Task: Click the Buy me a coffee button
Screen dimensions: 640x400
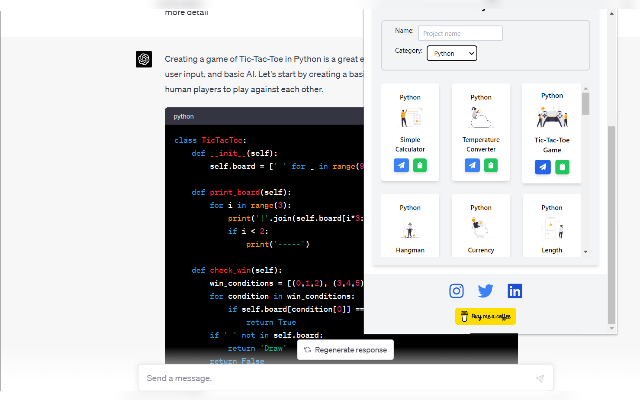Action: 485,316
